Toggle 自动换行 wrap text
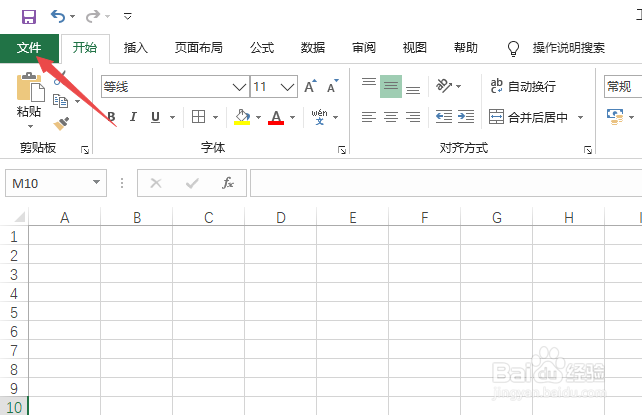This screenshot has width=642, height=415. coord(523,86)
